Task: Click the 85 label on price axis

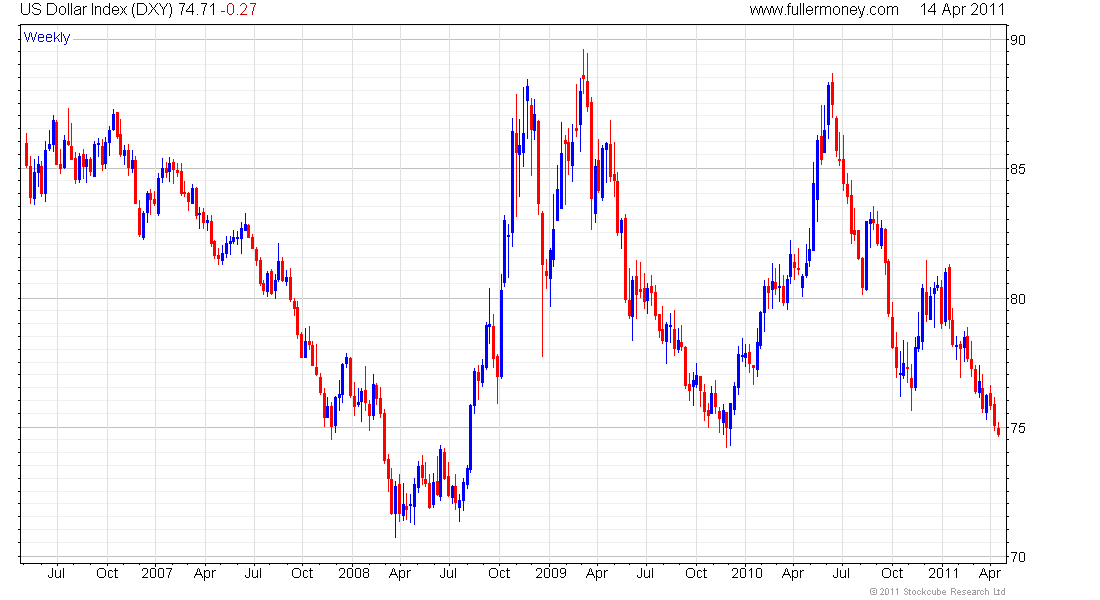Action: pos(1017,169)
